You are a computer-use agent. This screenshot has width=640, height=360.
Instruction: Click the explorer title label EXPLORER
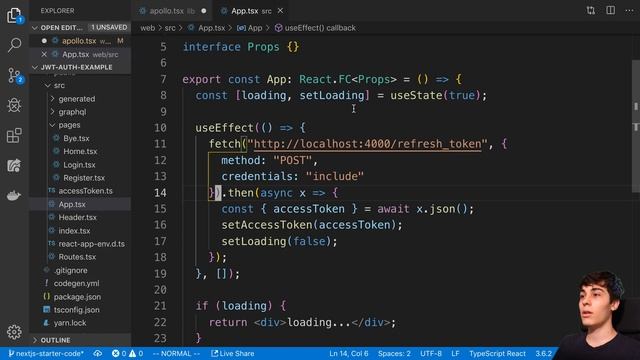tap(58, 11)
